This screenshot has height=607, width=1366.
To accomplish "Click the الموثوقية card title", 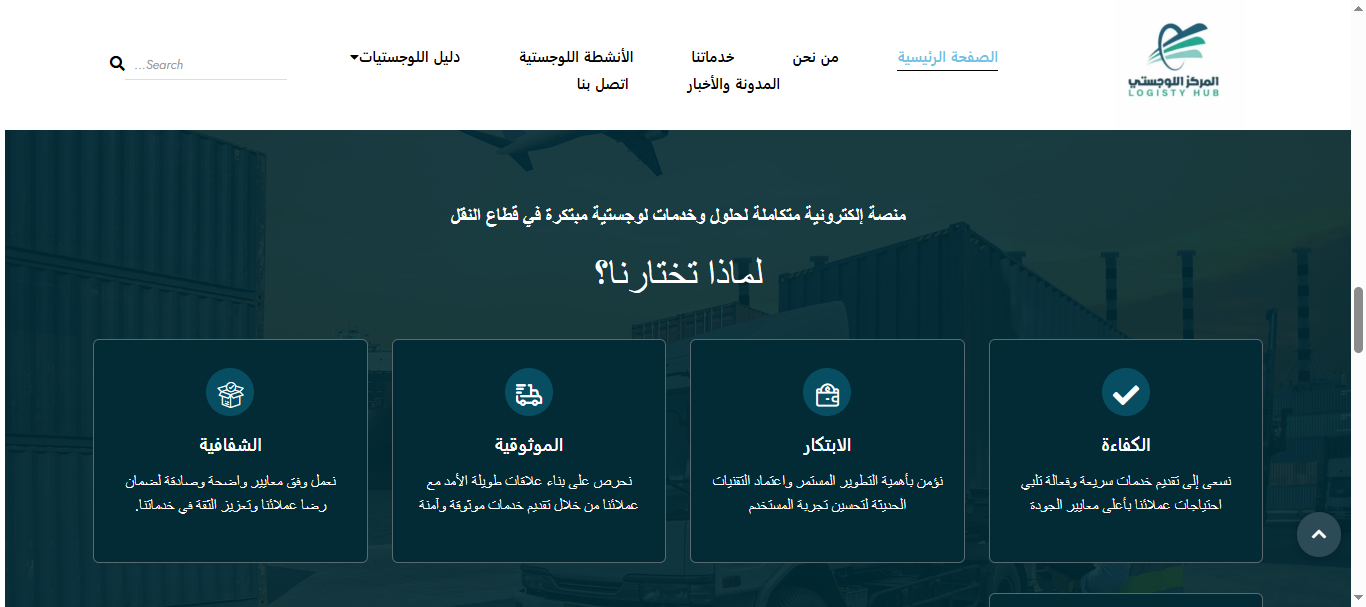I will coord(528,445).
